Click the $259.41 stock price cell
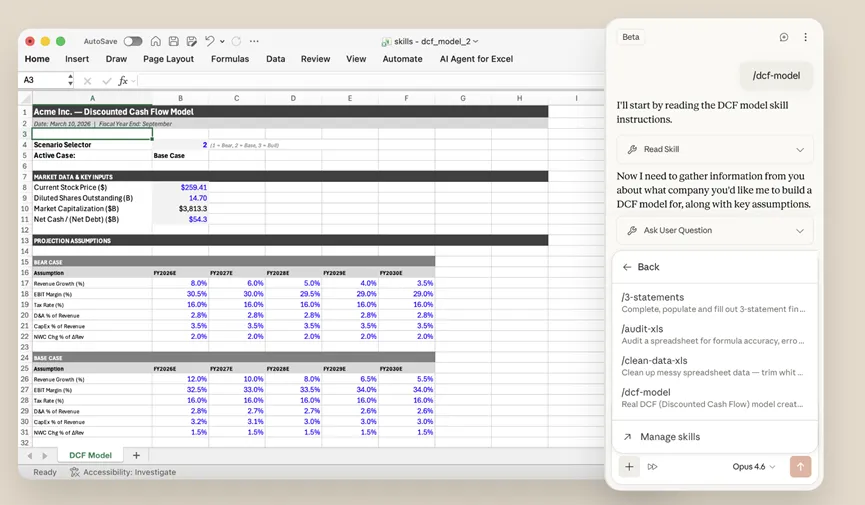 [x=180, y=187]
